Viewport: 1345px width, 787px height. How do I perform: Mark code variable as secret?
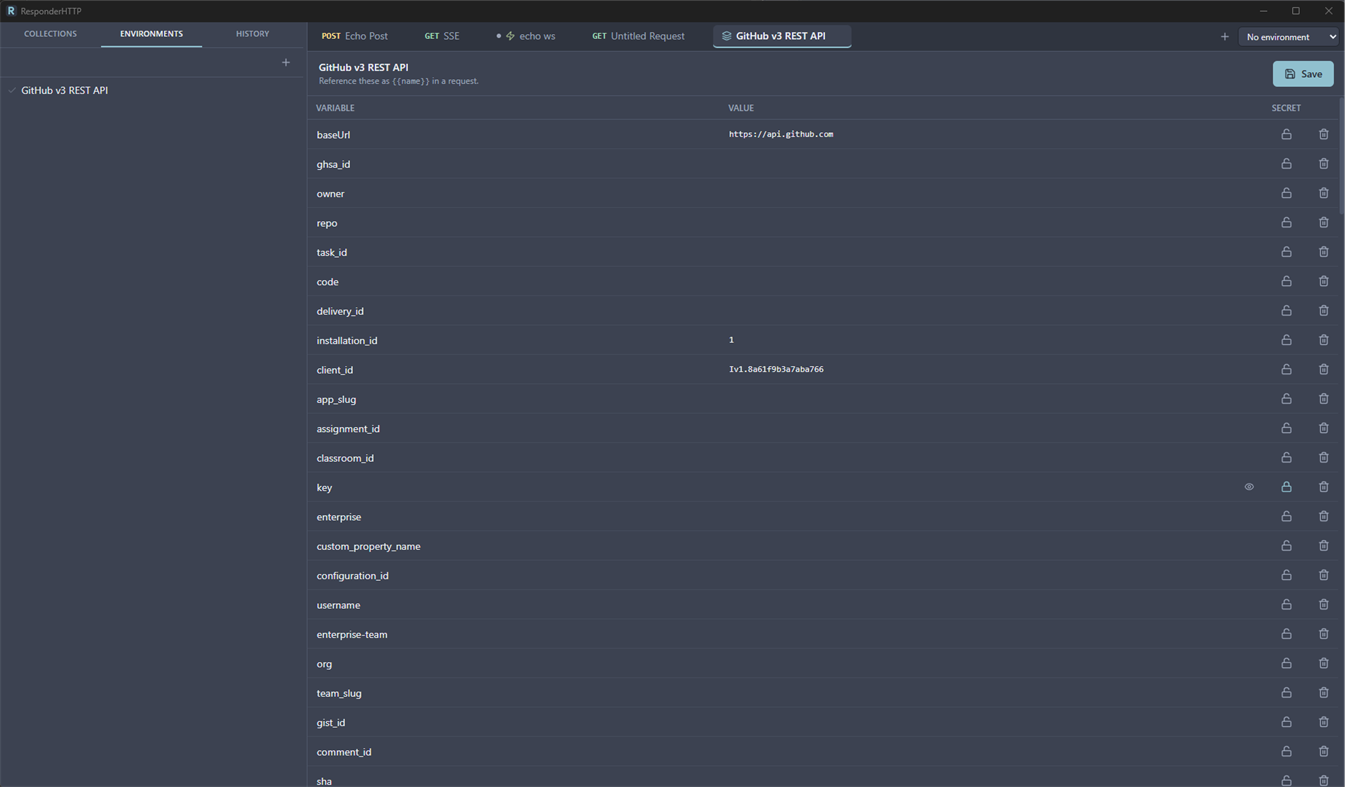(x=1286, y=281)
